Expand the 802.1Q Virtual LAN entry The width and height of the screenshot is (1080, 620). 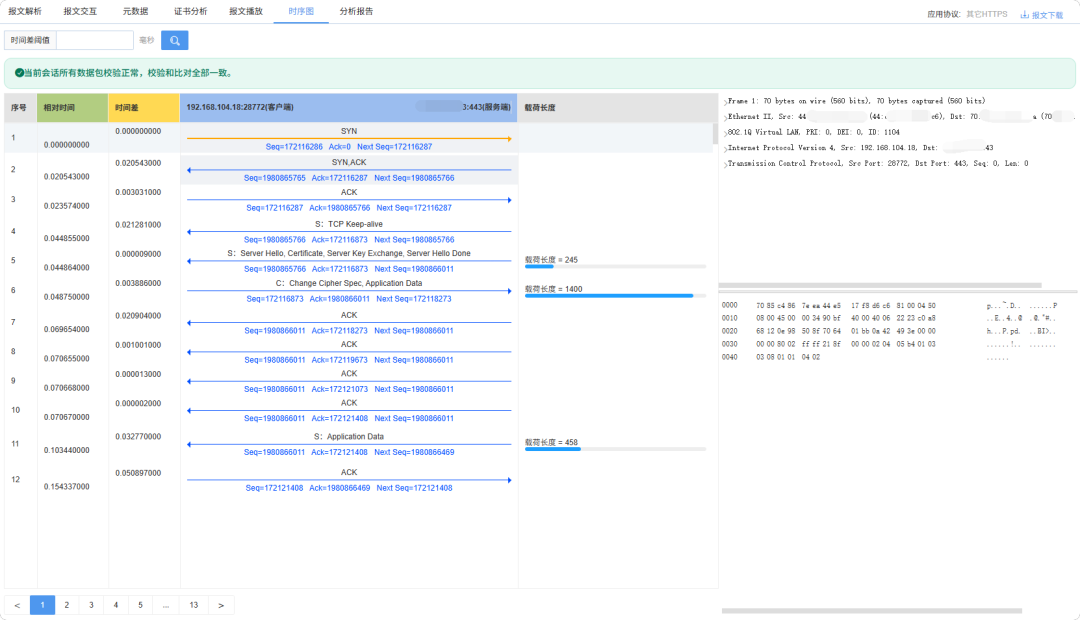tap(726, 133)
